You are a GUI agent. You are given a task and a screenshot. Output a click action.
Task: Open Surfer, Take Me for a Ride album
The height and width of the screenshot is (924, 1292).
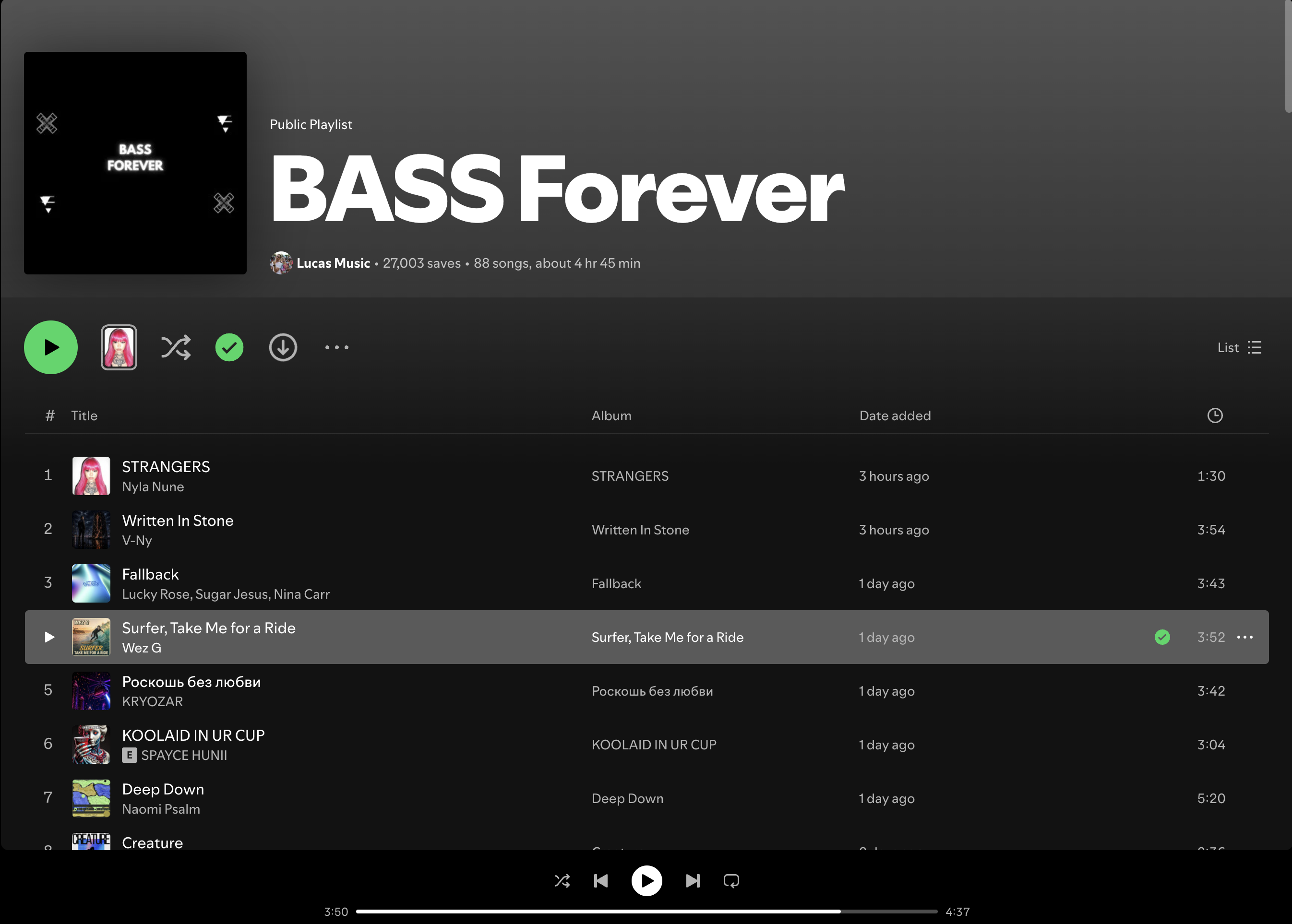[x=667, y=637]
